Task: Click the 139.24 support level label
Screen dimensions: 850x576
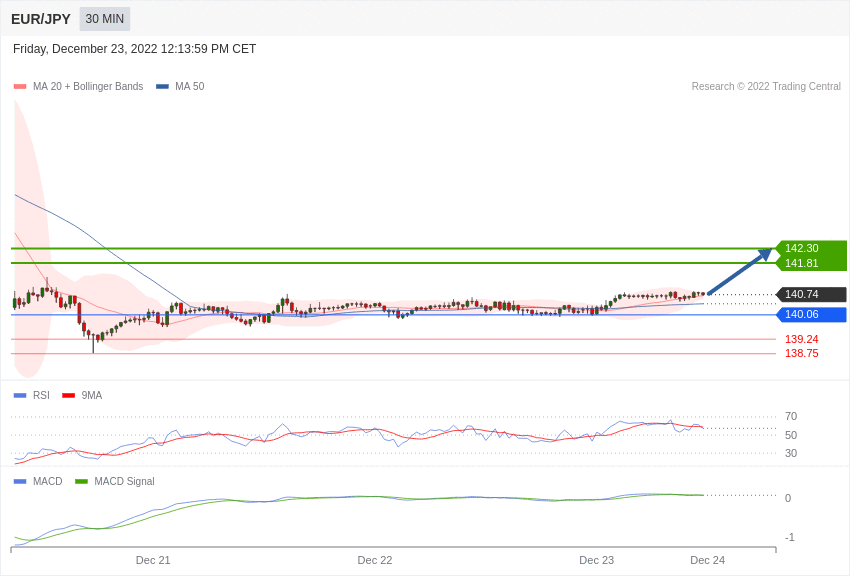Action: tap(802, 339)
